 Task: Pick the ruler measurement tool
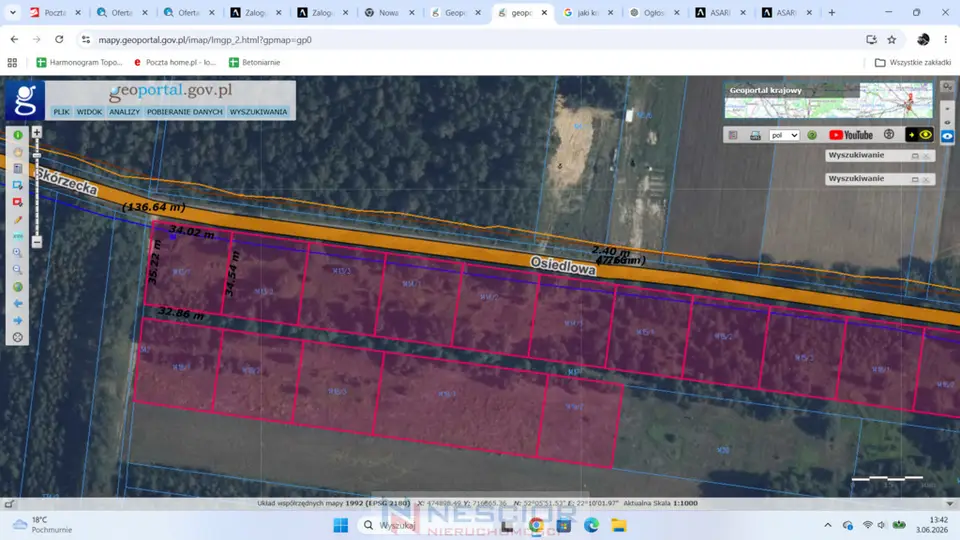pos(18,236)
